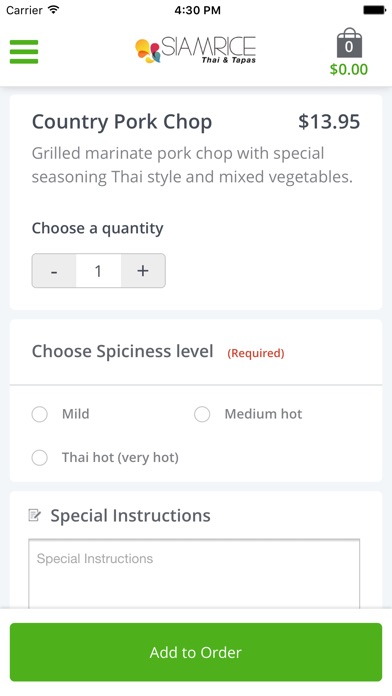Viewport: 392px width, 696px height.
Task: Tap the $0.00 cart total
Action: [x=349, y=70]
